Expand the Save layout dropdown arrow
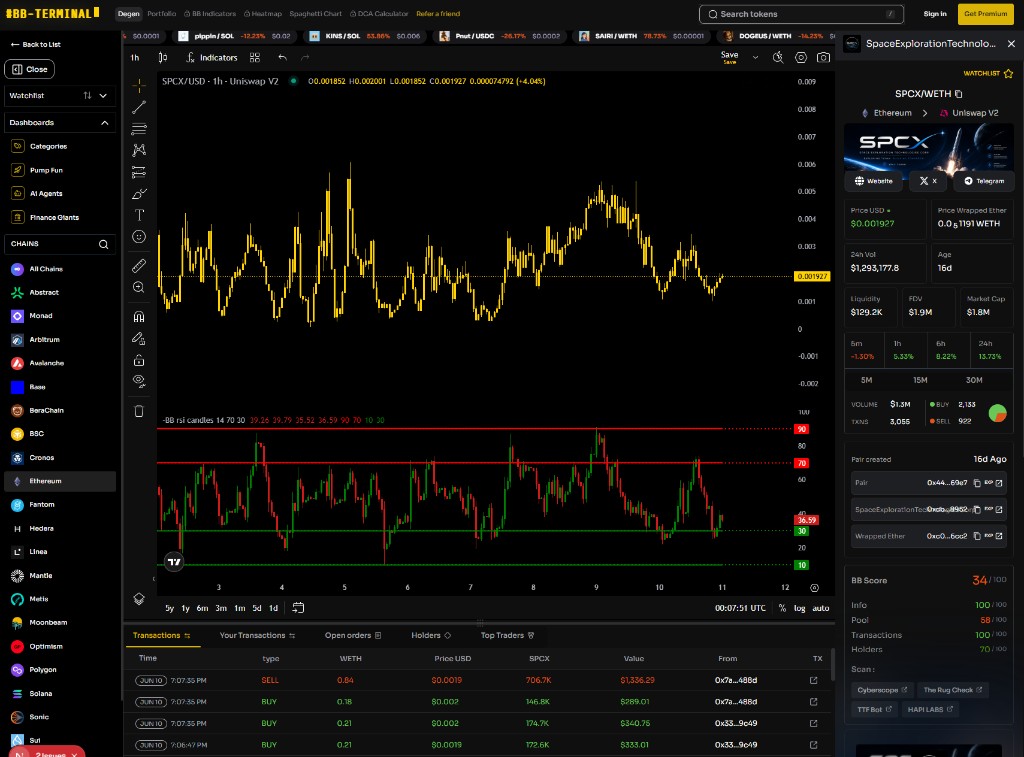 pos(756,57)
